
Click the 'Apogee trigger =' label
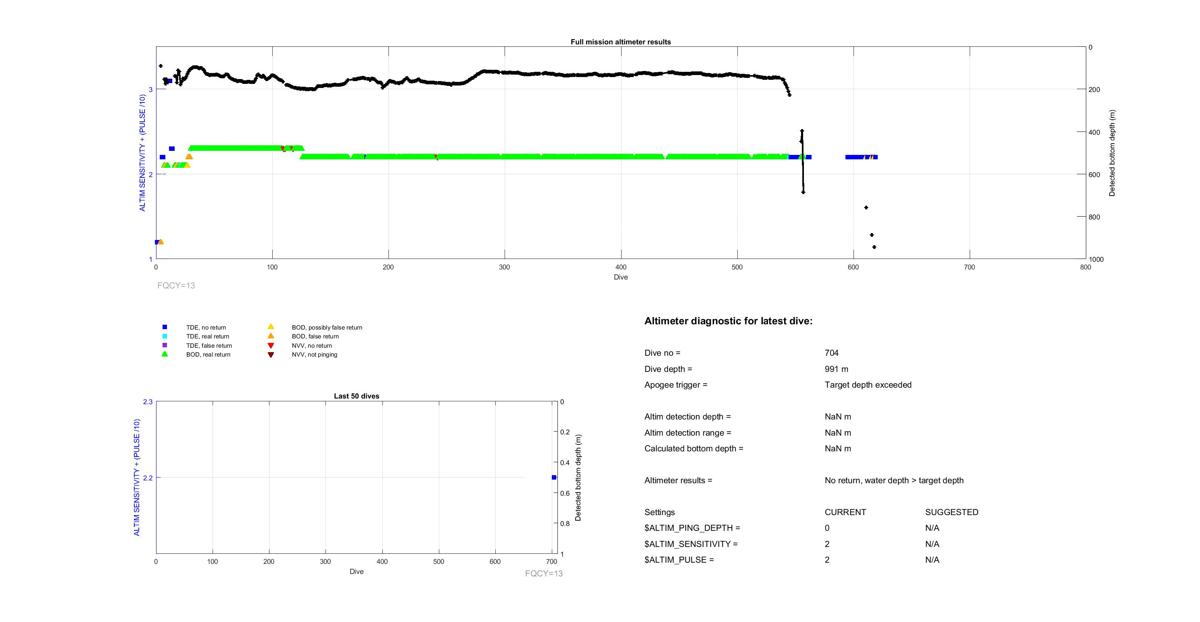pos(675,385)
